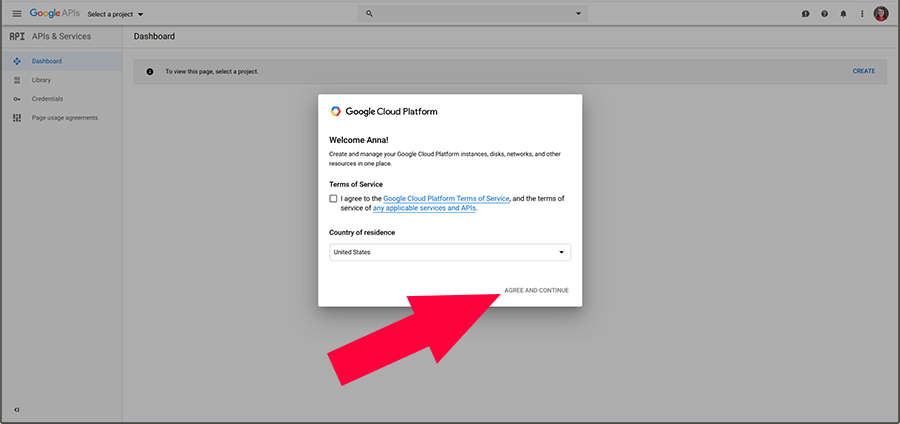Click the API icon beside APIs & Services

17,36
